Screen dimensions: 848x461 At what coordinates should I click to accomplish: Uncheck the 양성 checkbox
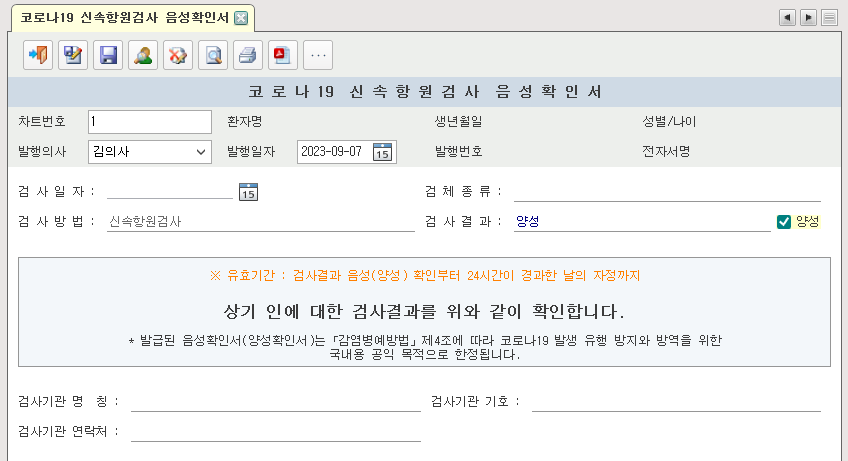(x=784, y=222)
